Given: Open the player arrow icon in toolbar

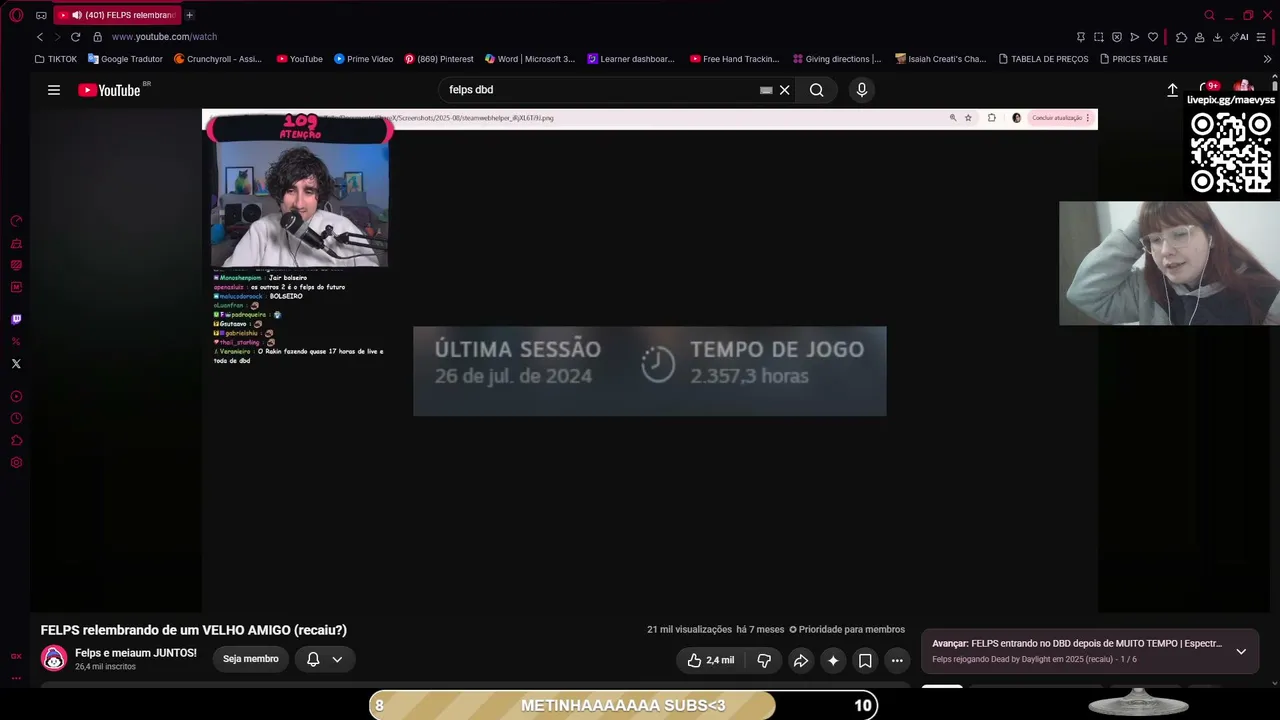Looking at the screenshot, I should (x=1135, y=37).
